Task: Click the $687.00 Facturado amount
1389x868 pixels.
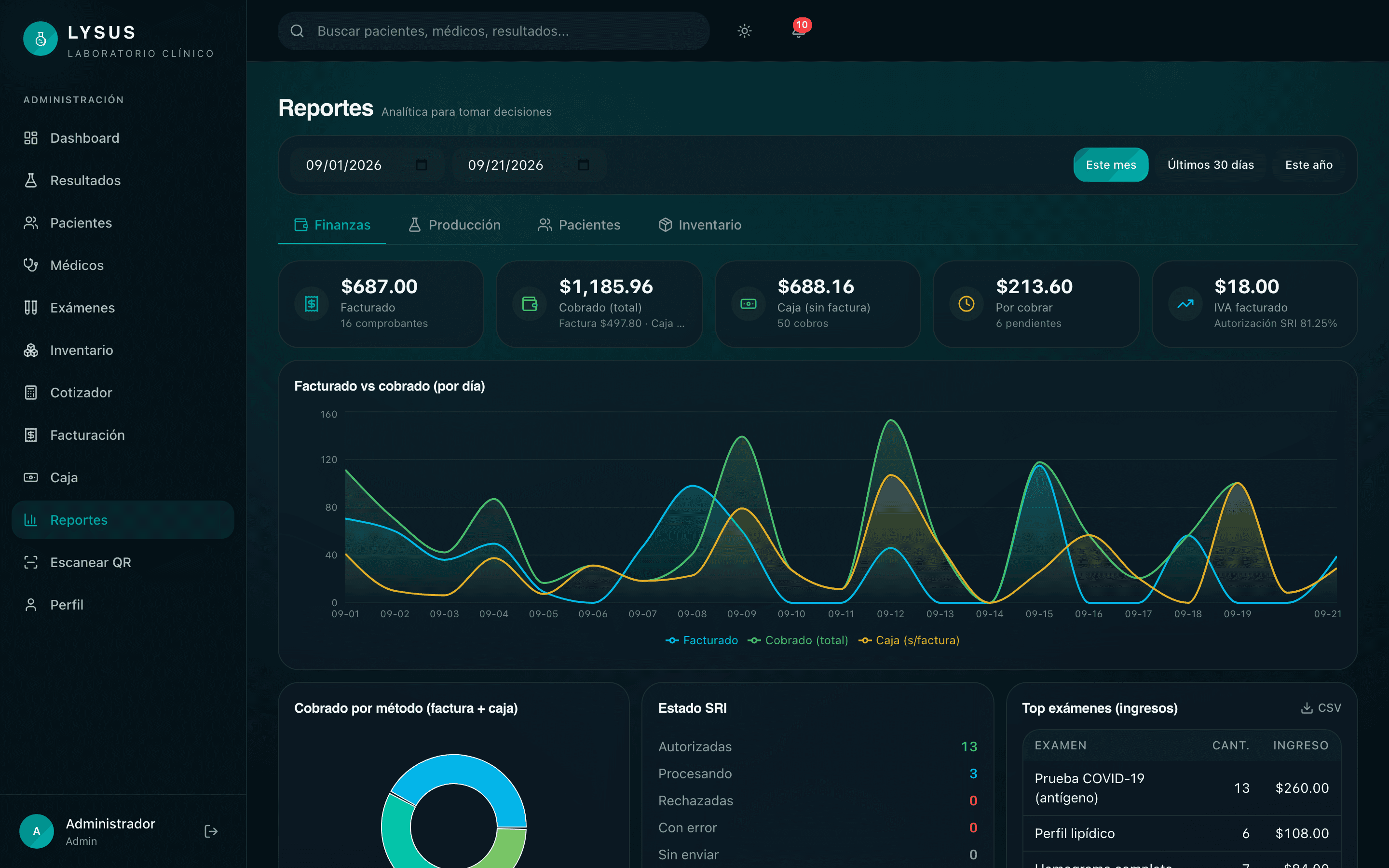Action: point(380,286)
